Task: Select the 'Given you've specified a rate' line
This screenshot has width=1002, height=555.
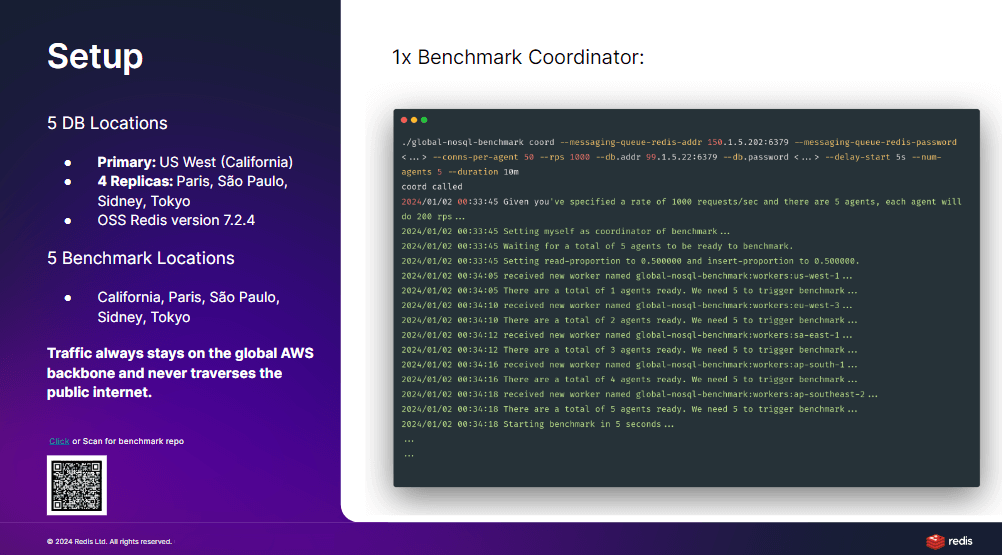Action: 681,202
